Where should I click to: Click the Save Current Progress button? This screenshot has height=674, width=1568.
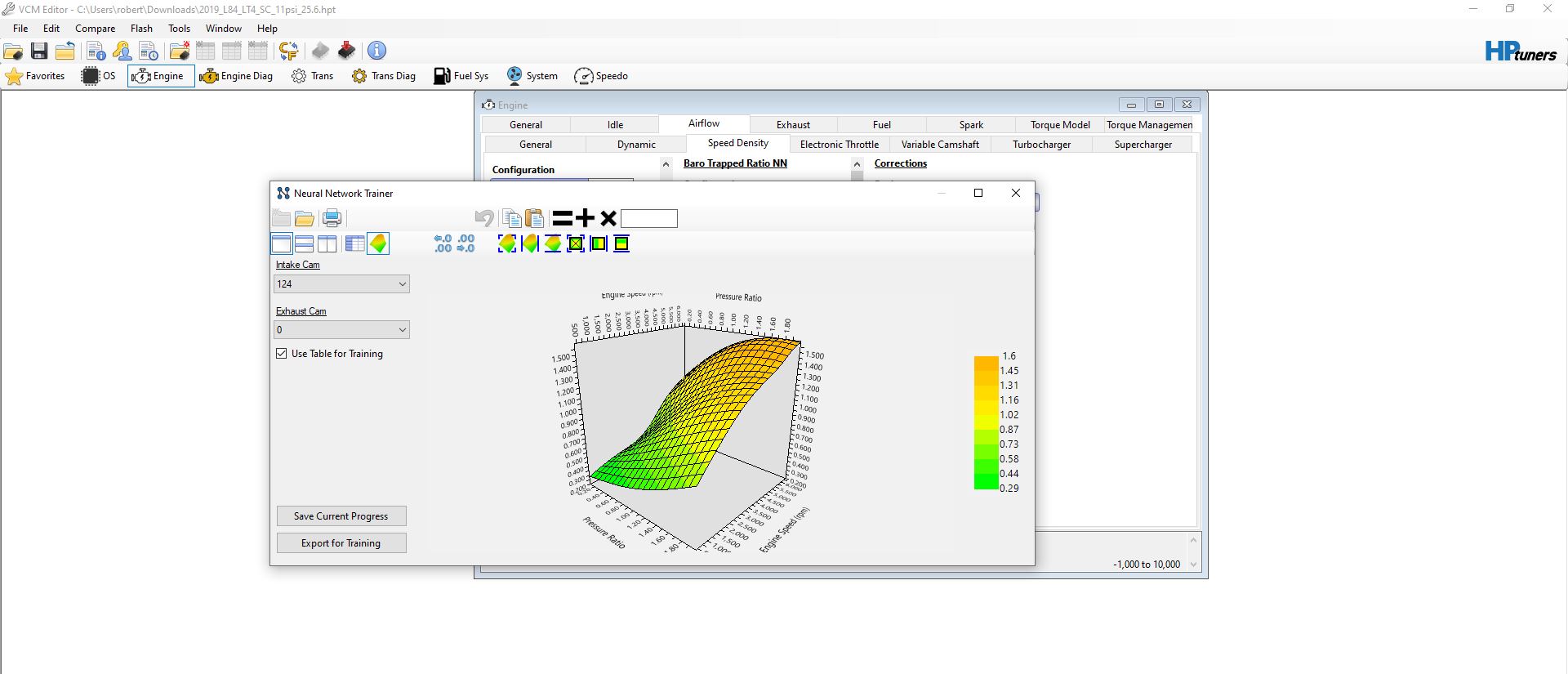point(341,516)
